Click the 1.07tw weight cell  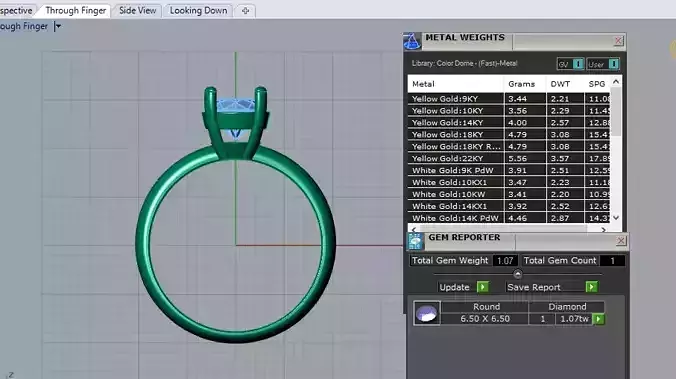[x=573, y=319]
